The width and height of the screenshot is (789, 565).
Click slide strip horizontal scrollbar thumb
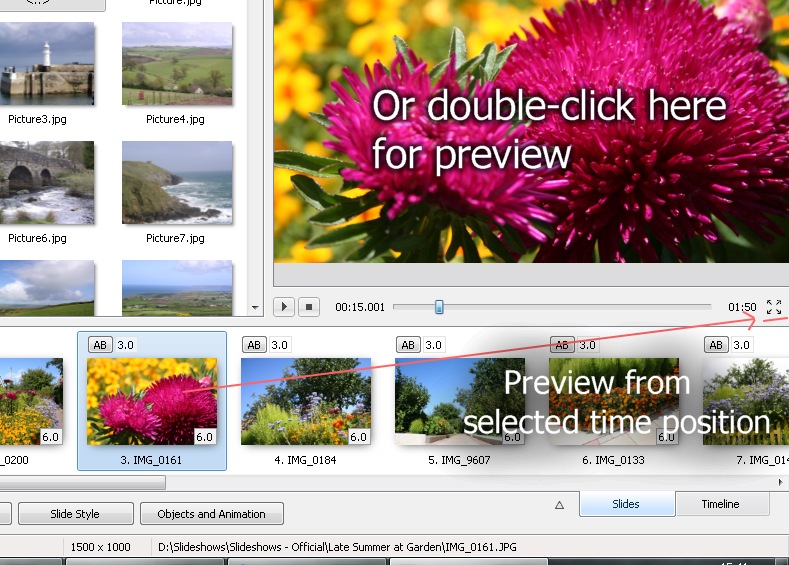pyautogui.click(x=83, y=483)
